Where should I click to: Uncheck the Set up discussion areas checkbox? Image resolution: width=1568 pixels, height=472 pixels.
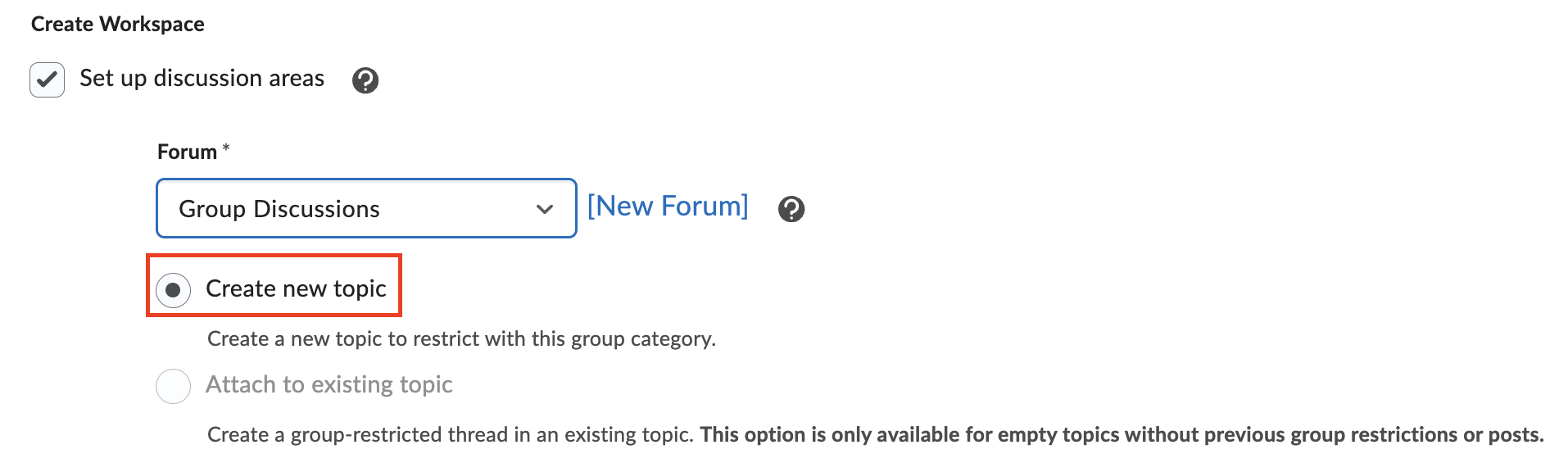point(48,80)
